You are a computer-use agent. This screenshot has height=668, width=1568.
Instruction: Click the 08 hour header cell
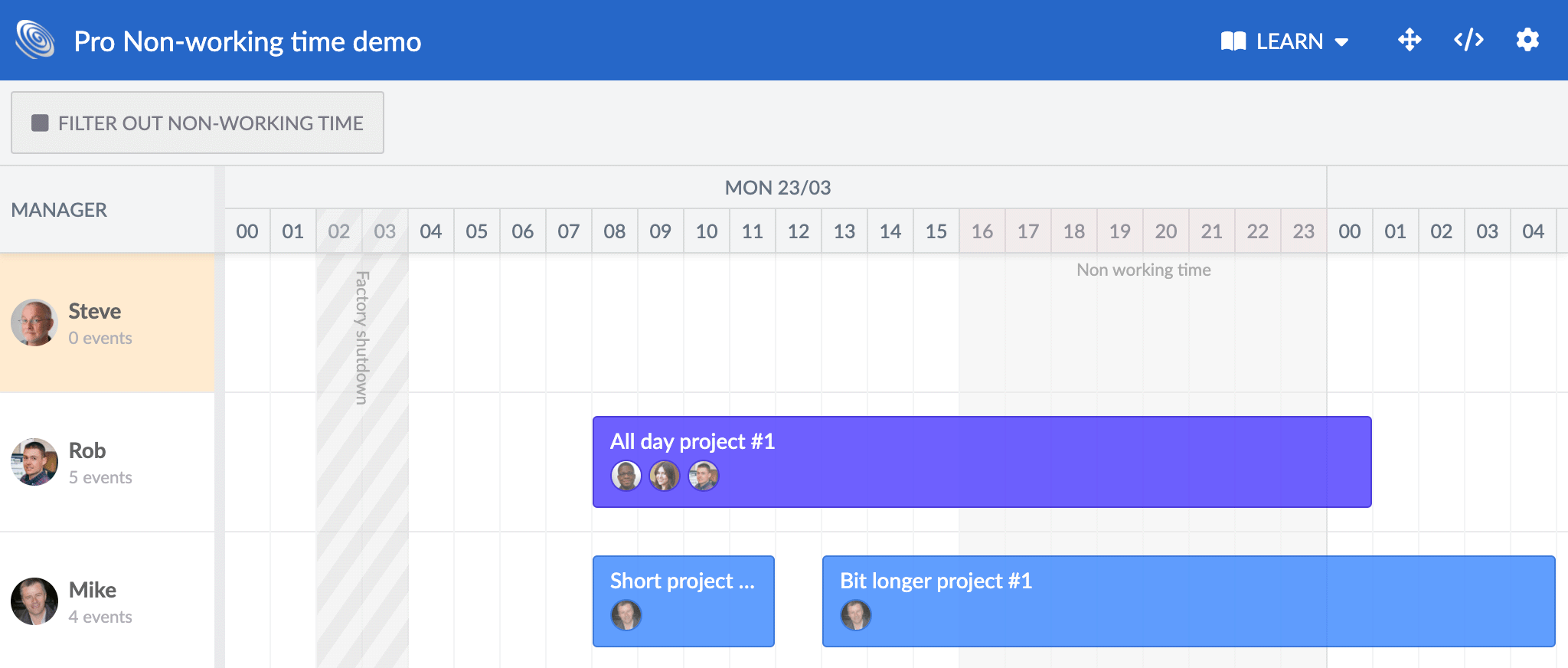point(615,231)
